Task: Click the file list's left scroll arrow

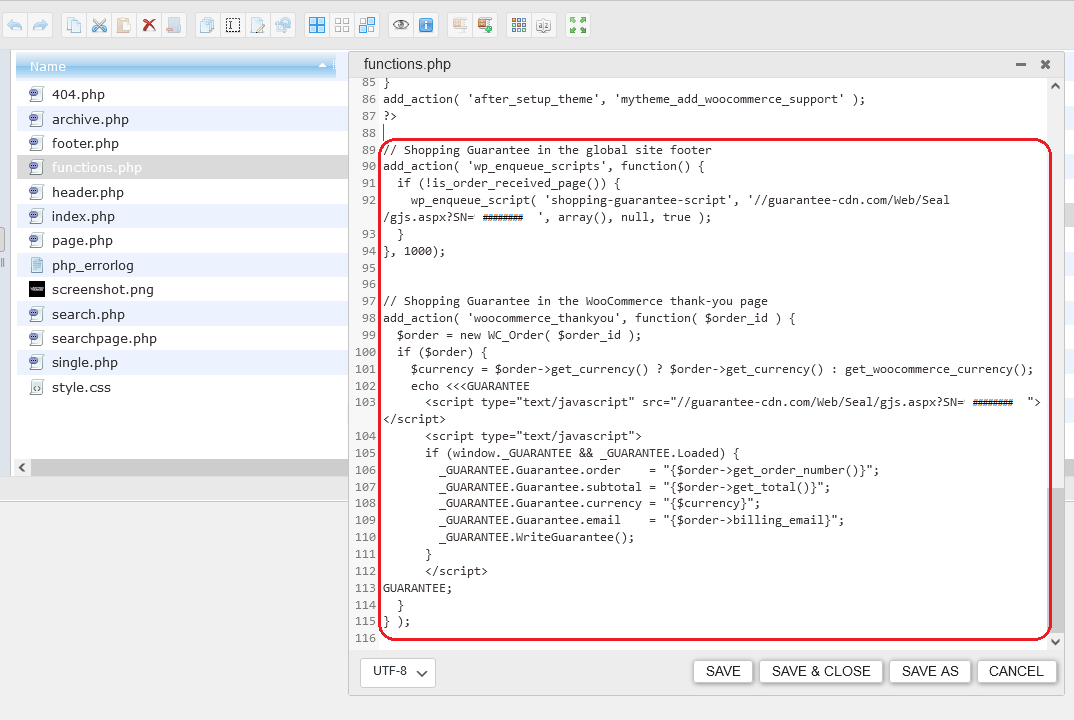Action: pyautogui.click(x=22, y=467)
